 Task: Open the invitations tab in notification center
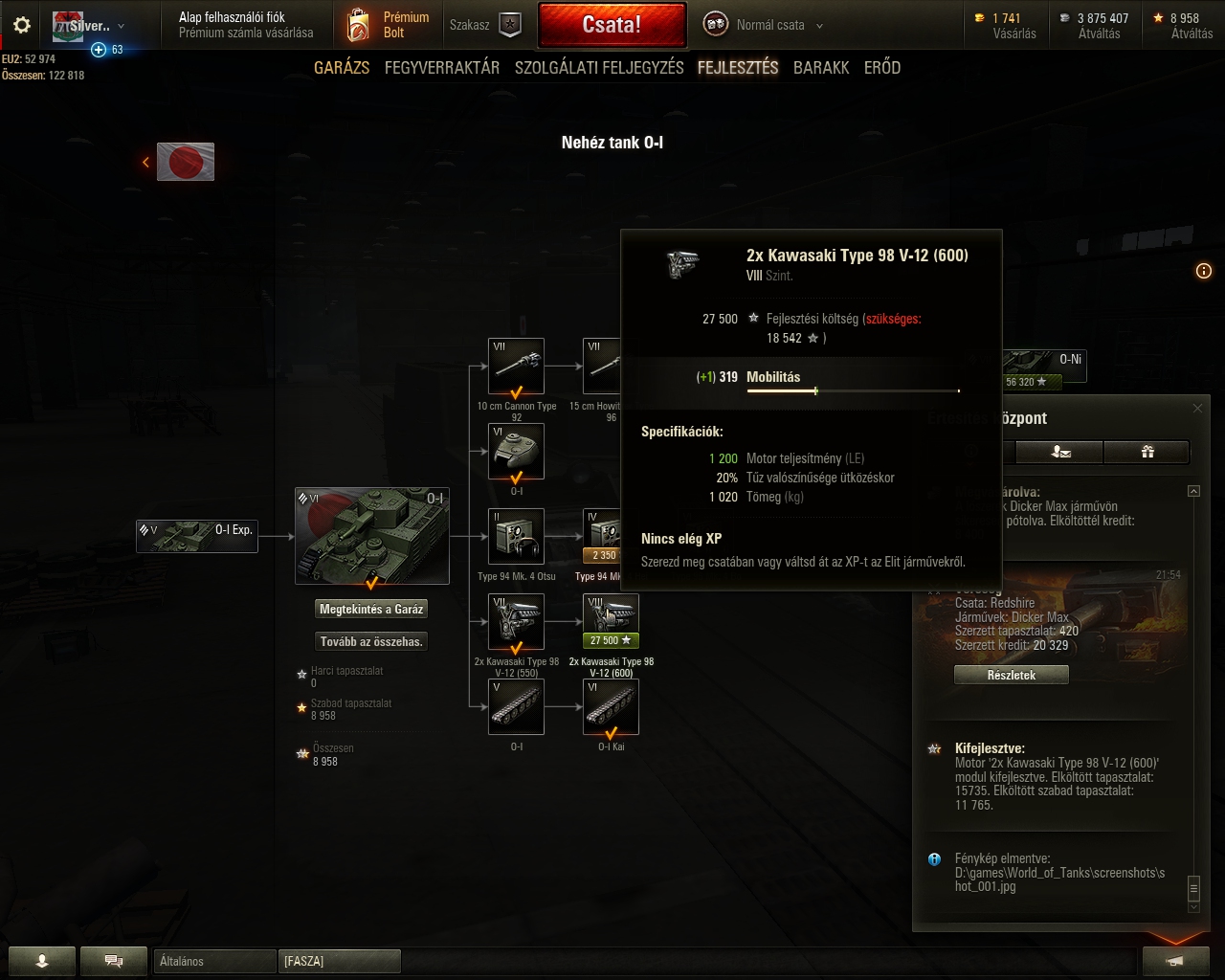click(1059, 452)
